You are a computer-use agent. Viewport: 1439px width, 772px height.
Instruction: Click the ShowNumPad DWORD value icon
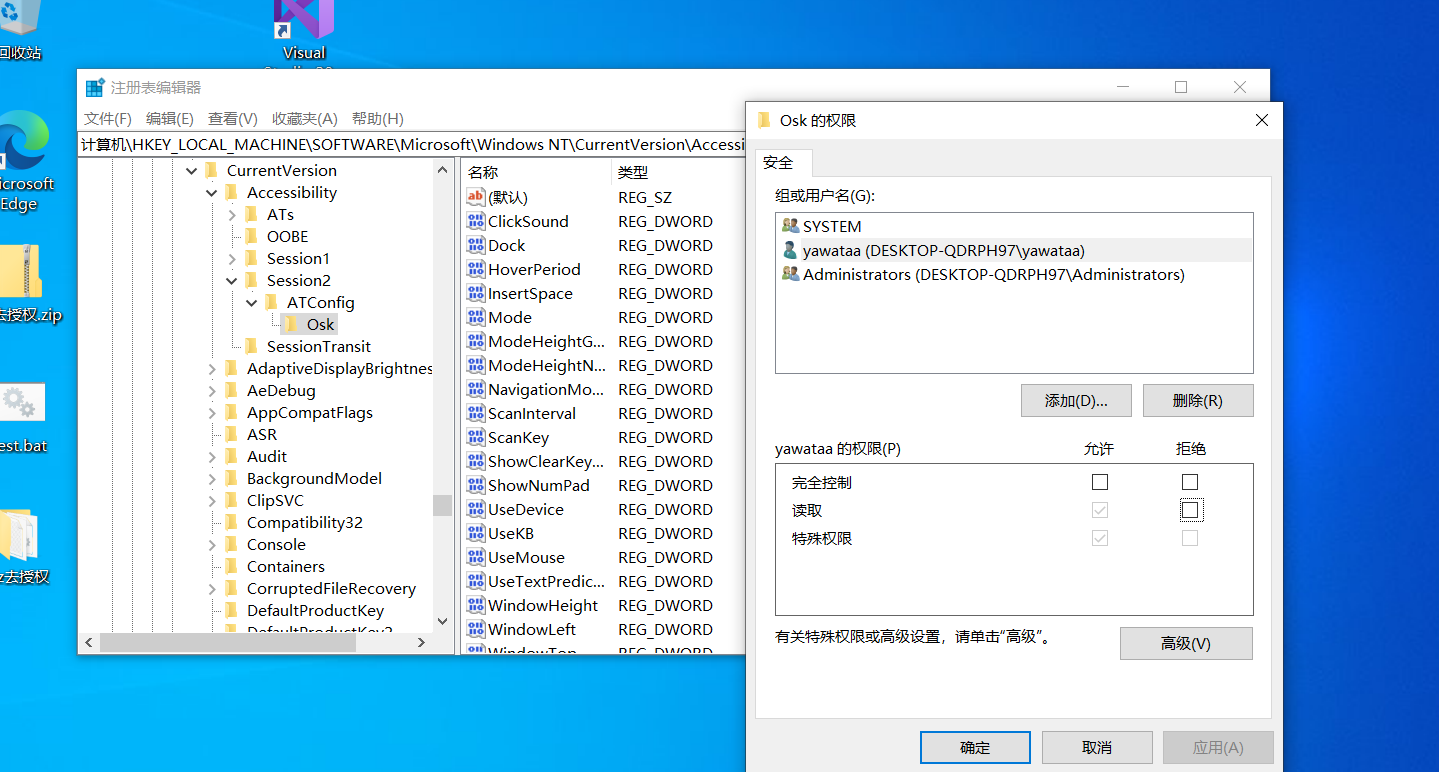[x=476, y=485]
